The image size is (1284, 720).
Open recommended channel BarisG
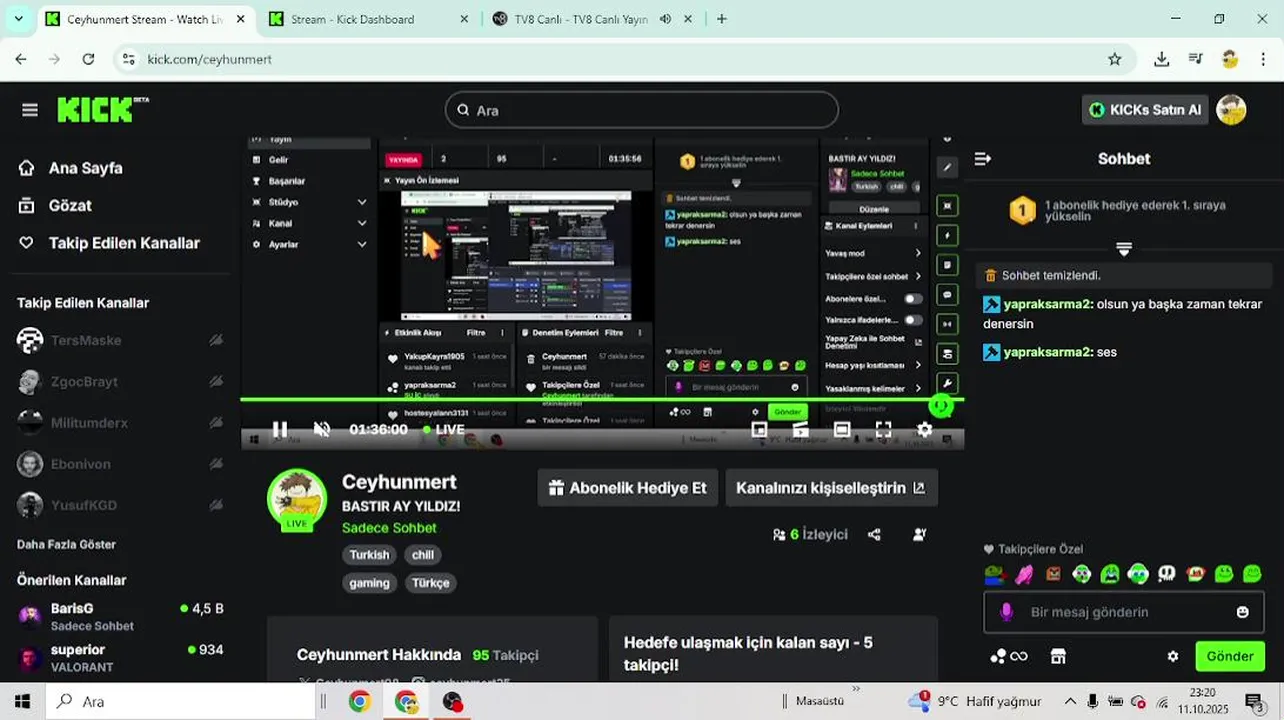(120, 616)
